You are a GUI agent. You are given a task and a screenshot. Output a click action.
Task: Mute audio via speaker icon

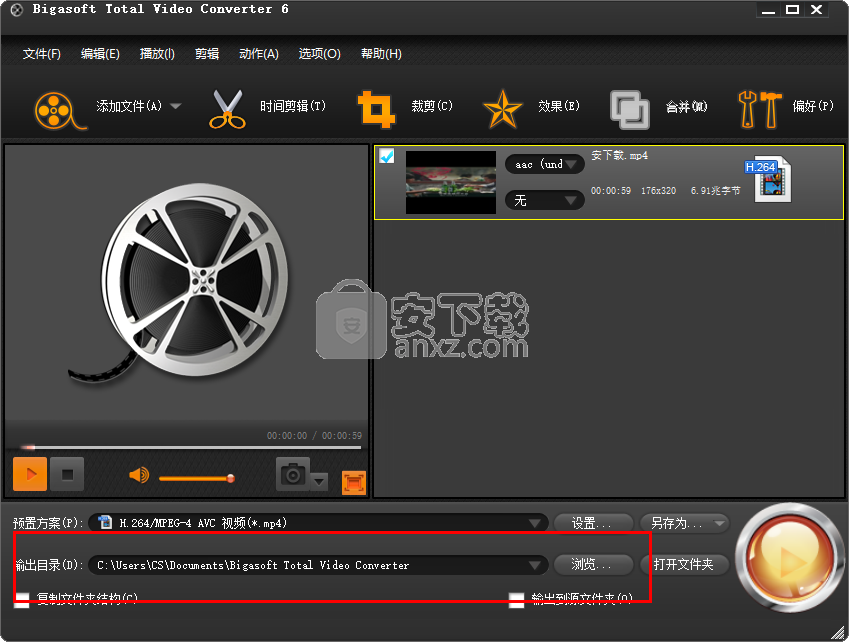[139, 475]
